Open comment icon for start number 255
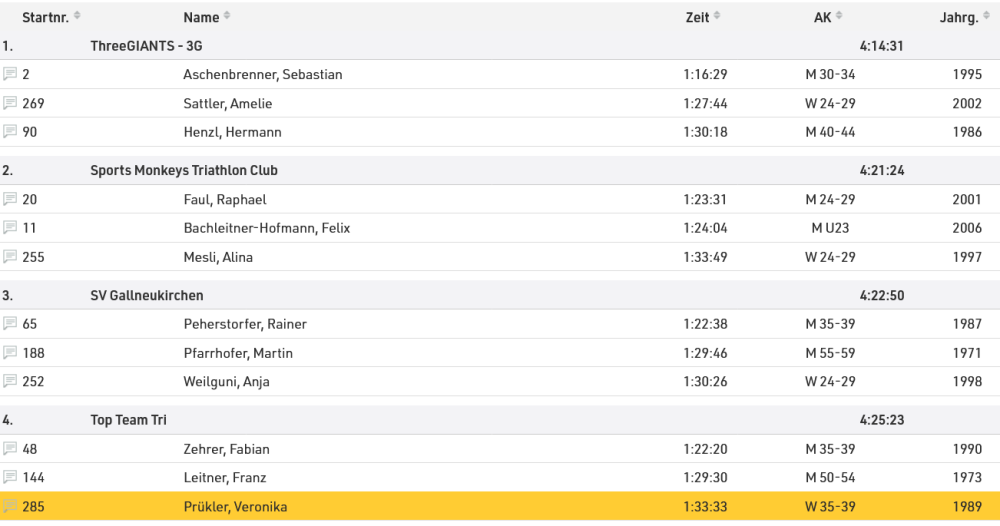The image size is (1000, 526). click(10, 257)
